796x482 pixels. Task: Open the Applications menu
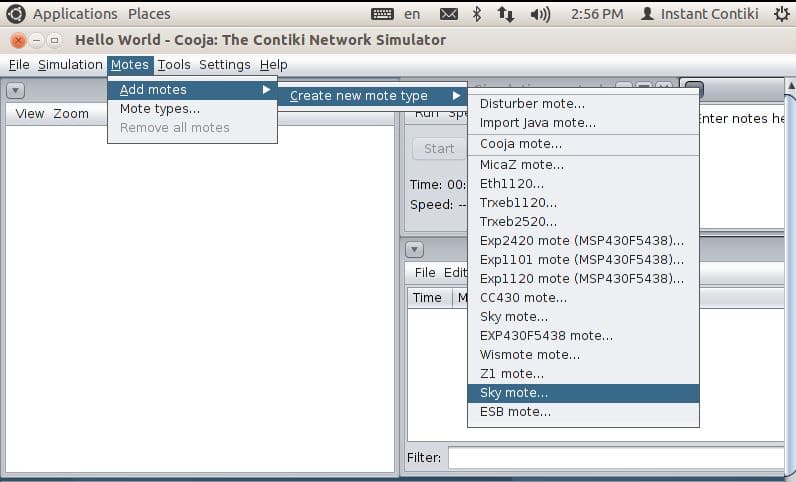(75, 14)
